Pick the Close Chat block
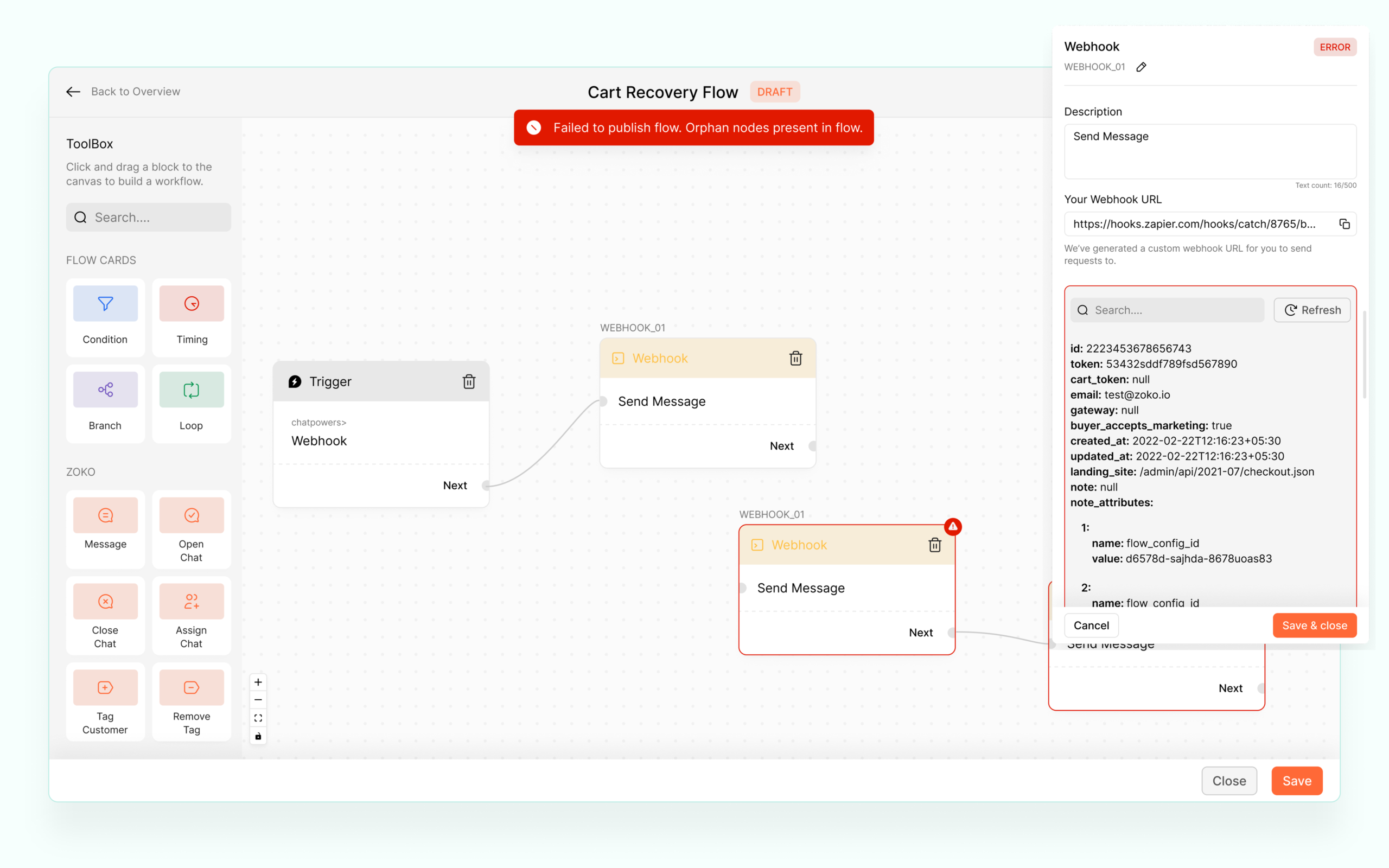1389x868 pixels. [x=105, y=615]
